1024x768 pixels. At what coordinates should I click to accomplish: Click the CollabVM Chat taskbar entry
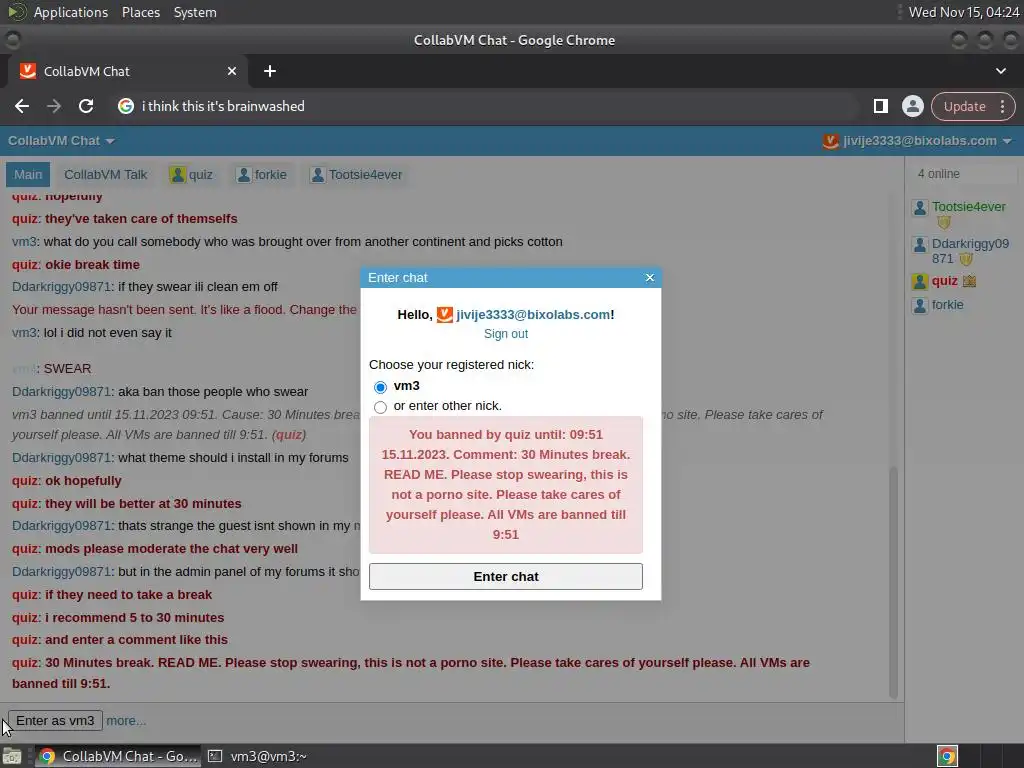tap(118, 756)
